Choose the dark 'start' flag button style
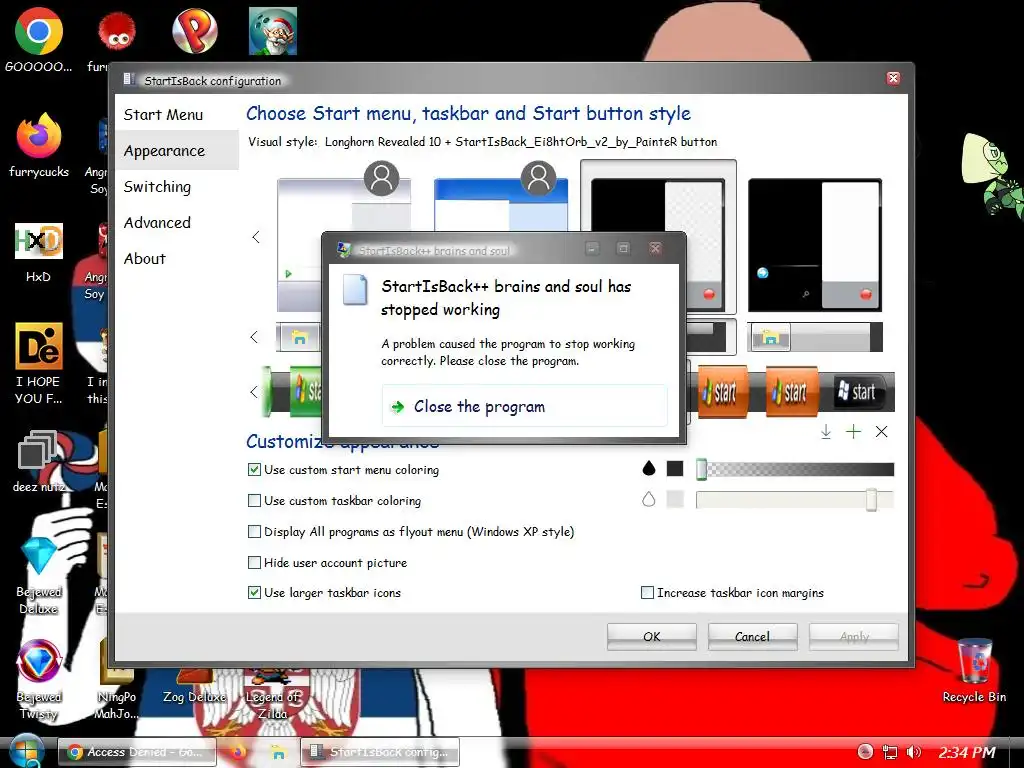This screenshot has height=768, width=1024. pyautogui.click(x=857, y=391)
